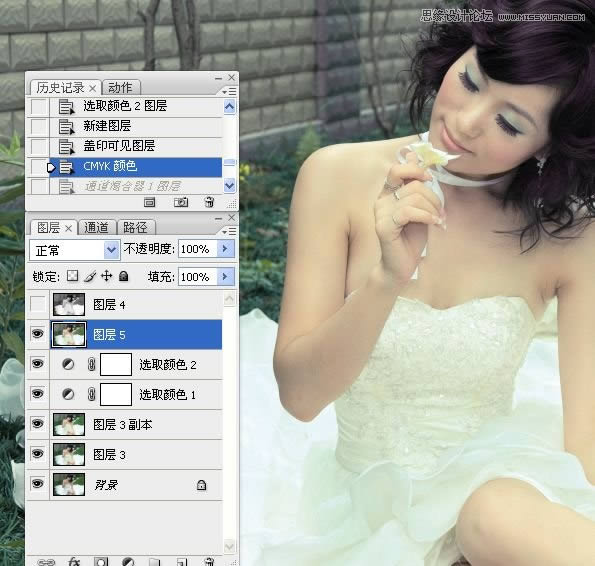Hide the 图层 5 layer
Viewport: 595px width, 566px height.
tap(38, 334)
